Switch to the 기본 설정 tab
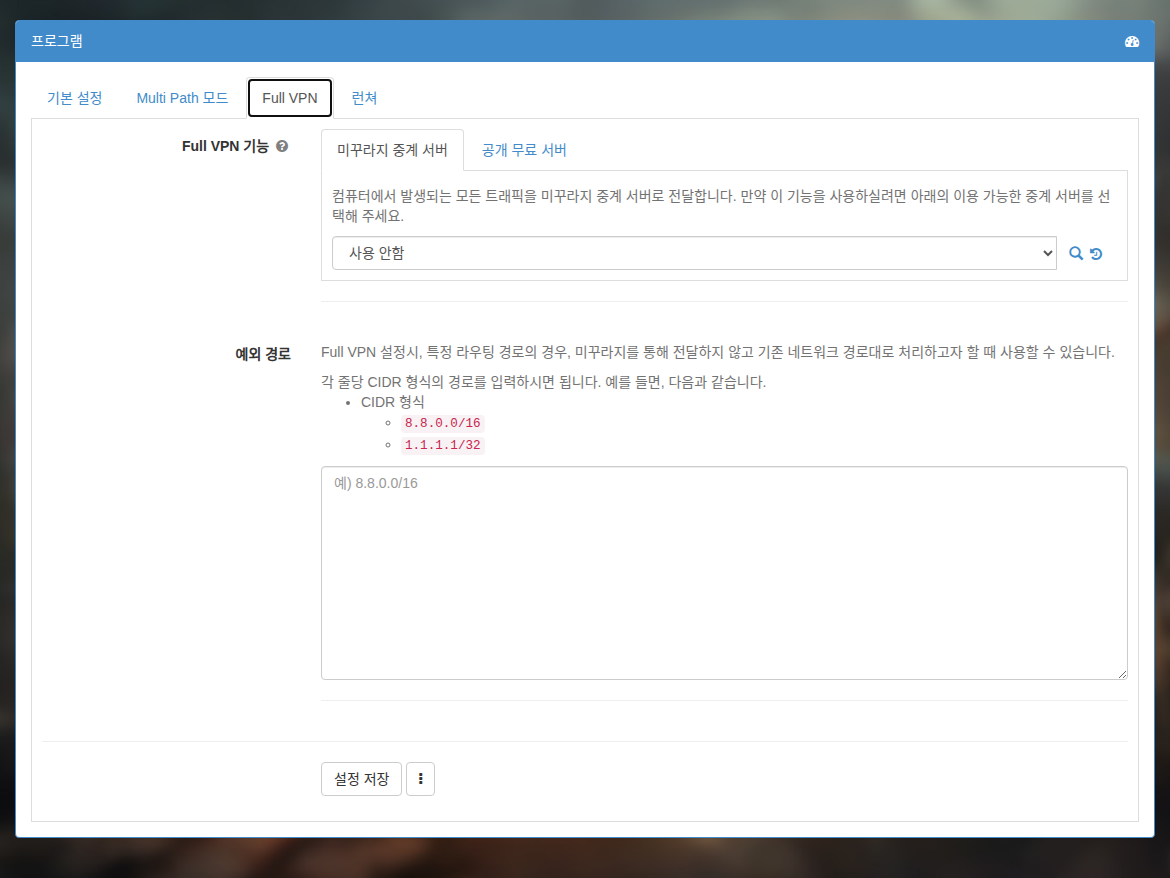 pos(75,98)
